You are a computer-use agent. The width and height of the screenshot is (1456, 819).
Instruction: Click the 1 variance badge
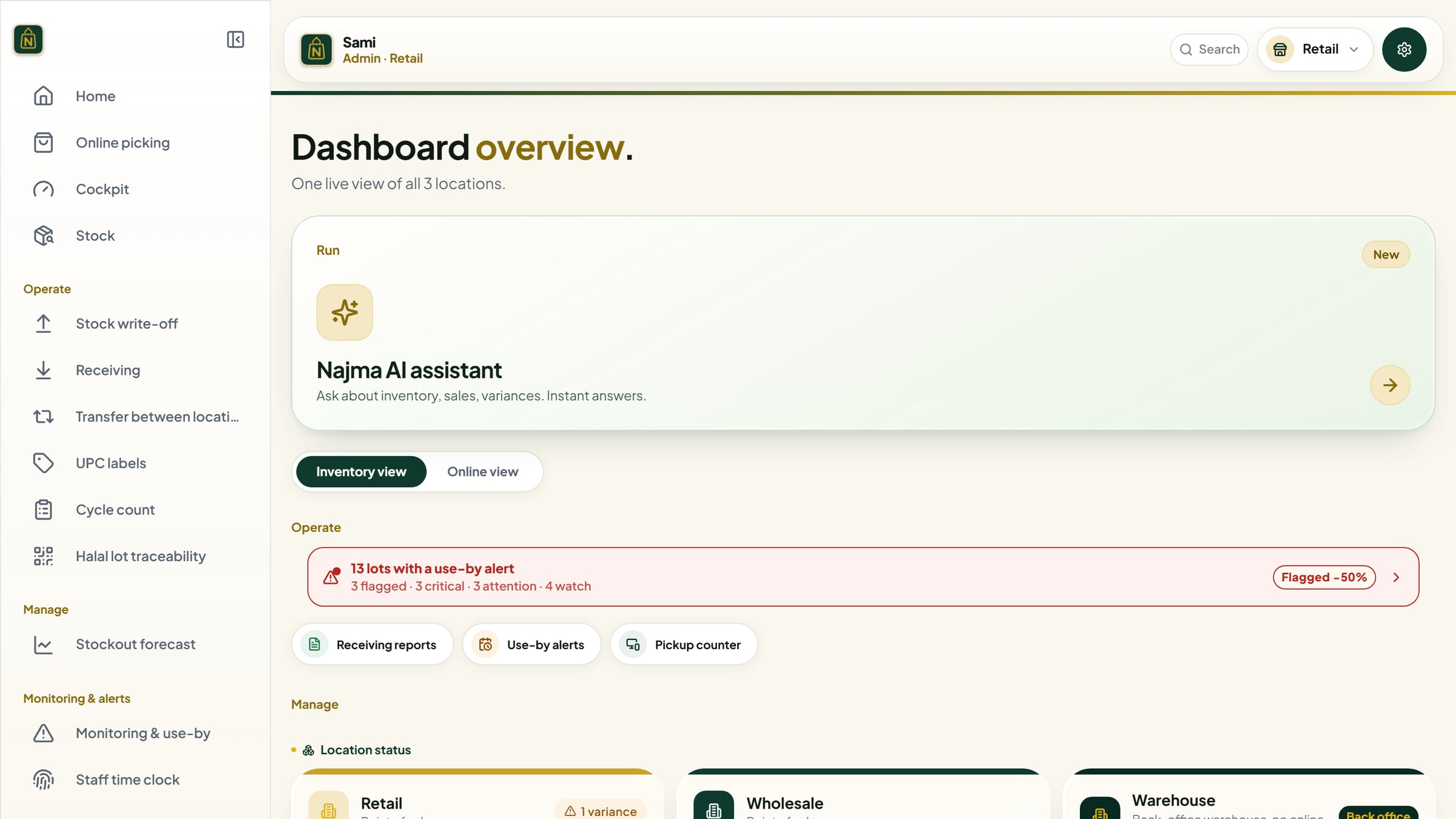tap(601, 811)
